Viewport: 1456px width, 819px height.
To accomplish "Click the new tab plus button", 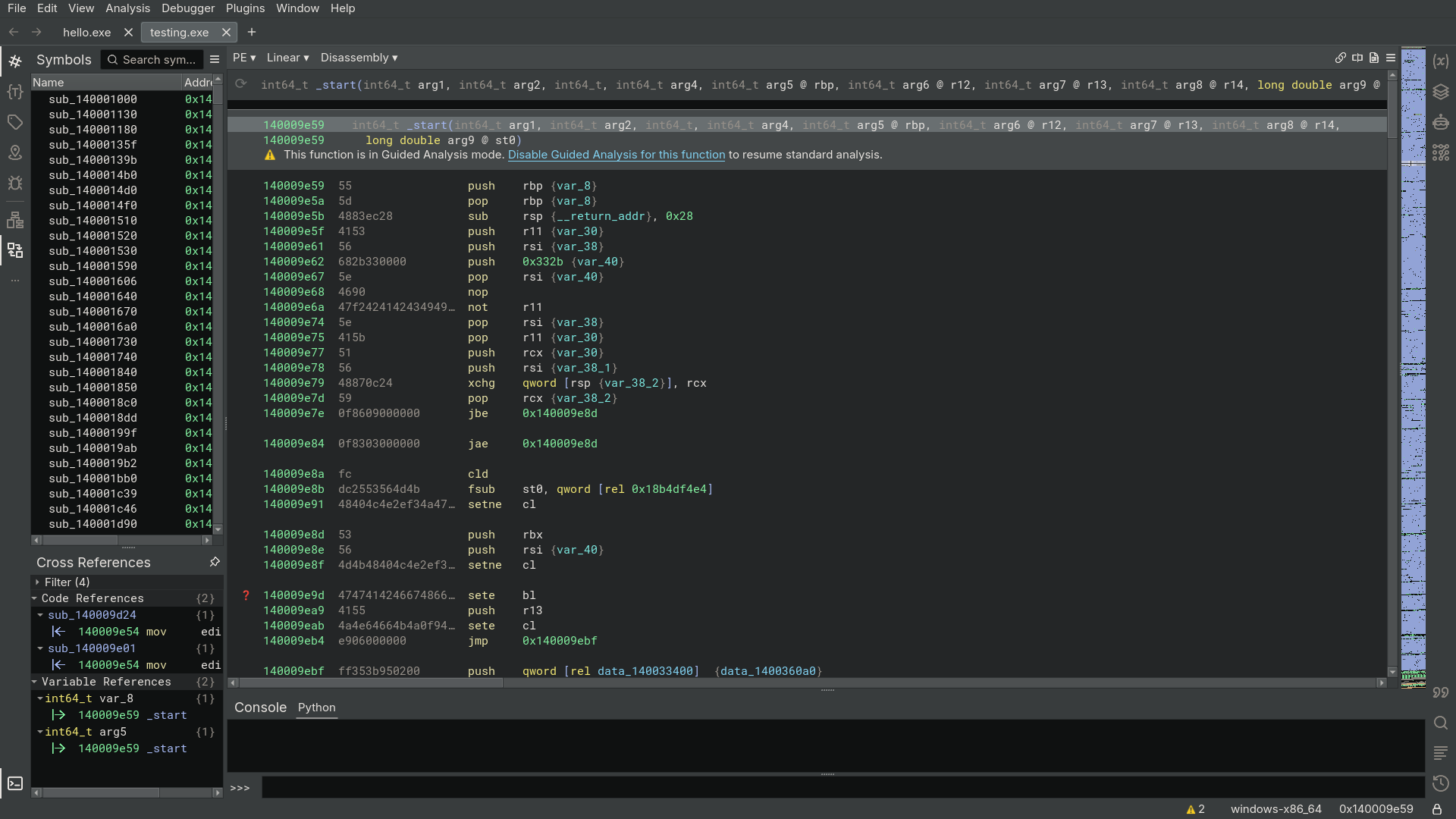I will (x=252, y=32).
